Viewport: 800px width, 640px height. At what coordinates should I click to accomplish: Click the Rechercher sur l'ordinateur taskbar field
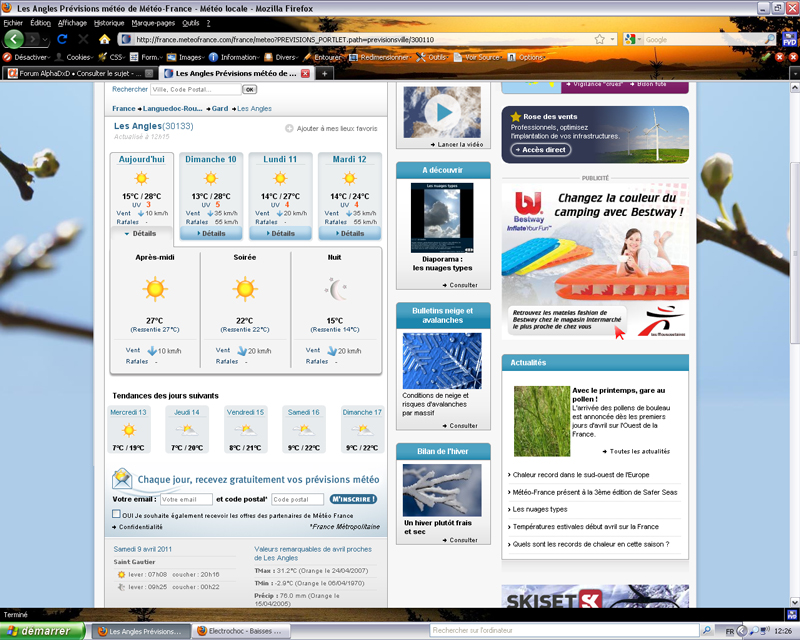(564, 630)
